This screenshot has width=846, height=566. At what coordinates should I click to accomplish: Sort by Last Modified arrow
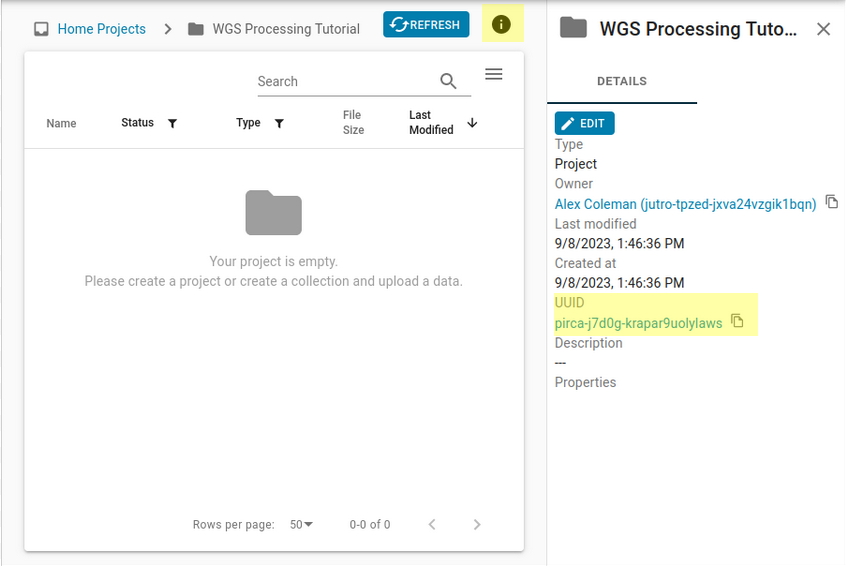coord(472,123)
